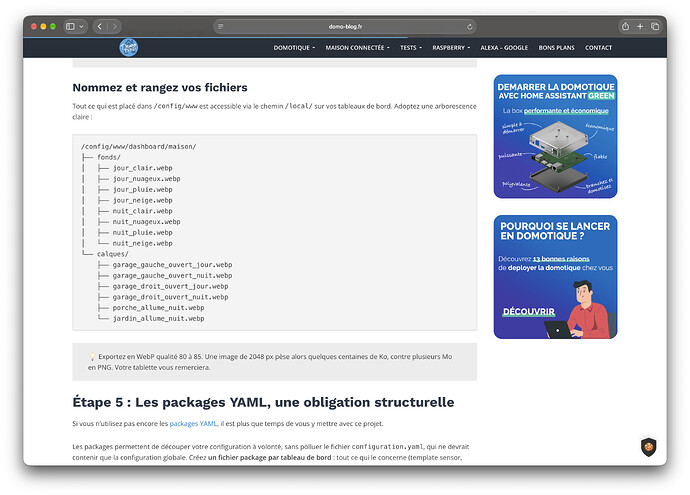This screenshot has width=690, height=495.
Task: Click the fonds/ folder line
Action: 109,157
